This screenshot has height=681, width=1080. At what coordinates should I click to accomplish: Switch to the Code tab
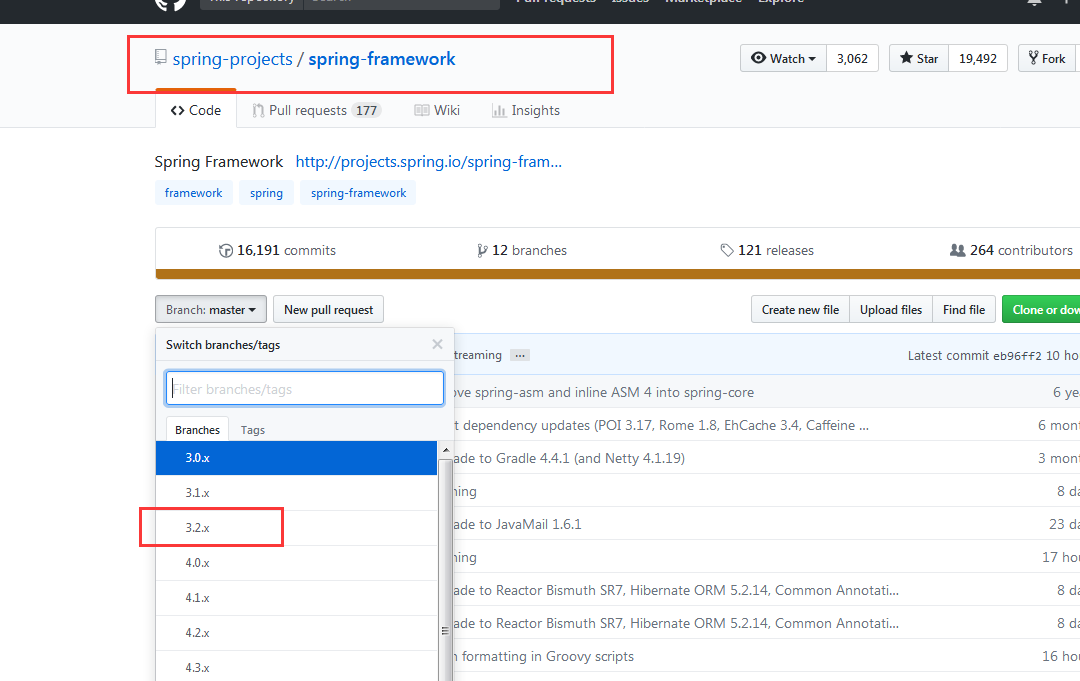click(x=196, y=110)
